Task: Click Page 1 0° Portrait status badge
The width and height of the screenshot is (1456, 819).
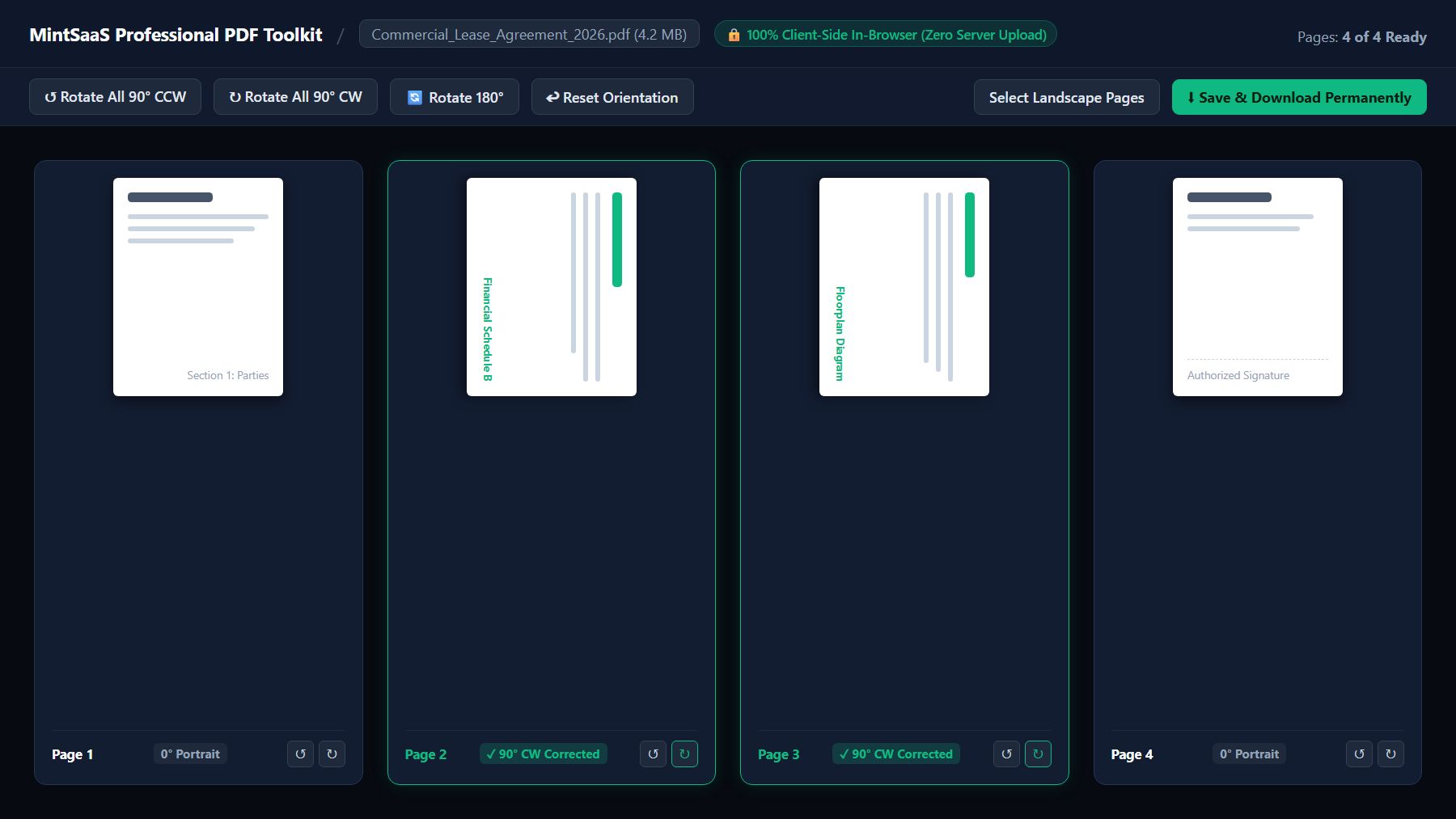Action: pos(190,754)
